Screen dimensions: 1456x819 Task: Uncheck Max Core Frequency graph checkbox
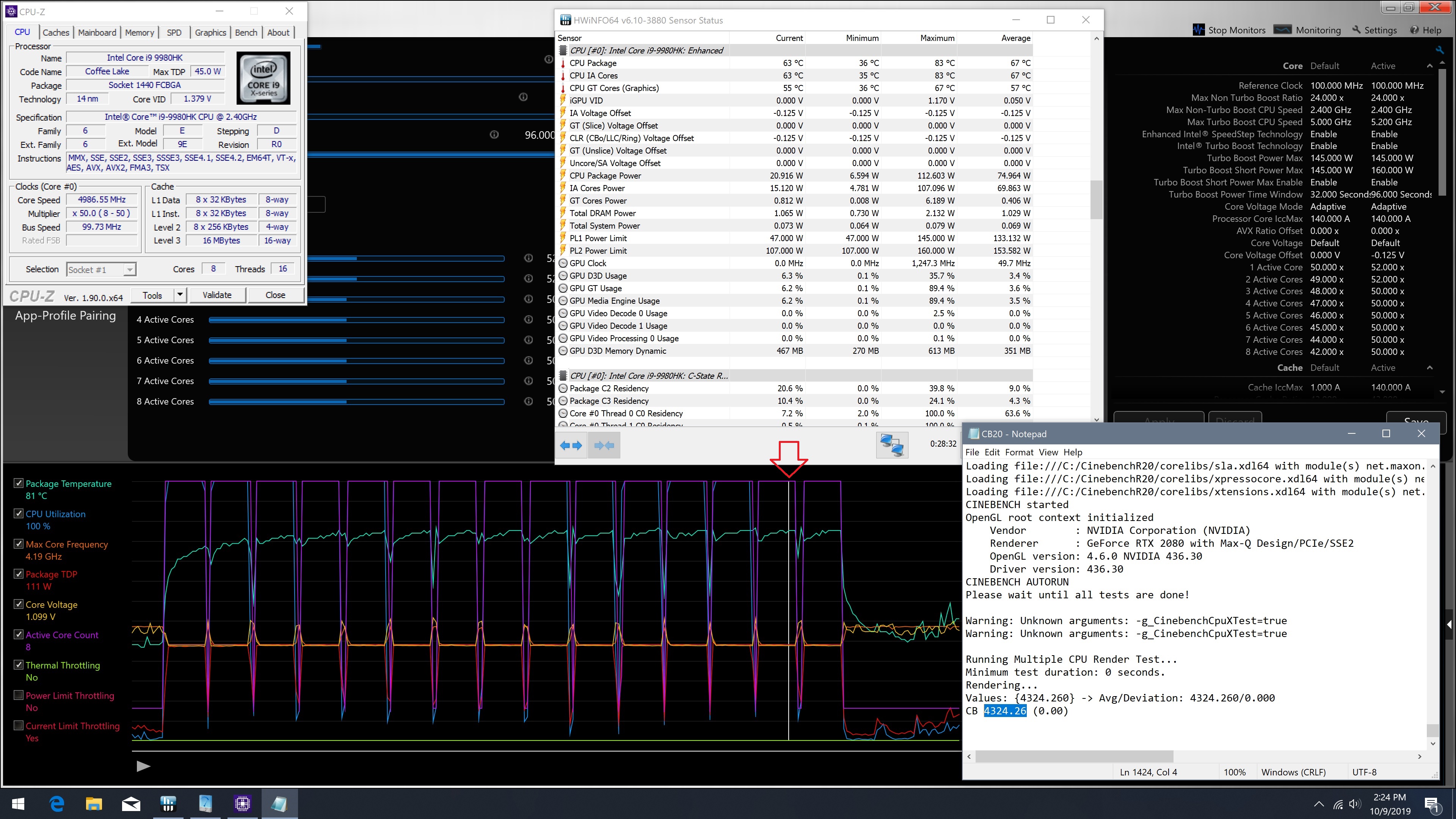pyautogui.click(x=19, y=544)
